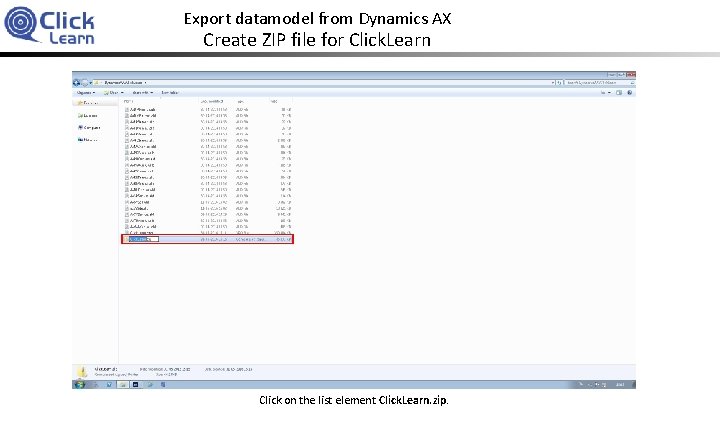Click the Windows Explorer taskbar button

click(x=123, y=385)
